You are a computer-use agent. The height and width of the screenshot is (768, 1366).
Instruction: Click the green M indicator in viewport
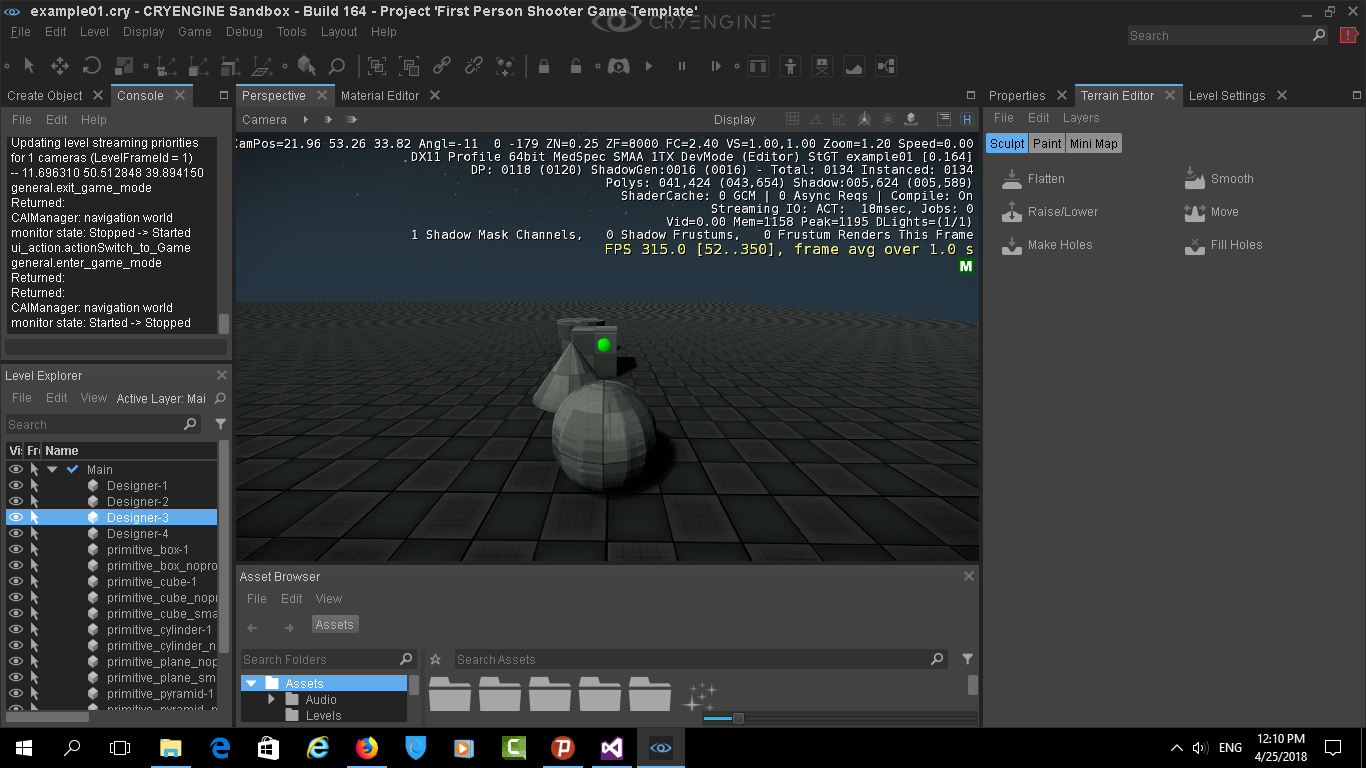click(966, 266)
